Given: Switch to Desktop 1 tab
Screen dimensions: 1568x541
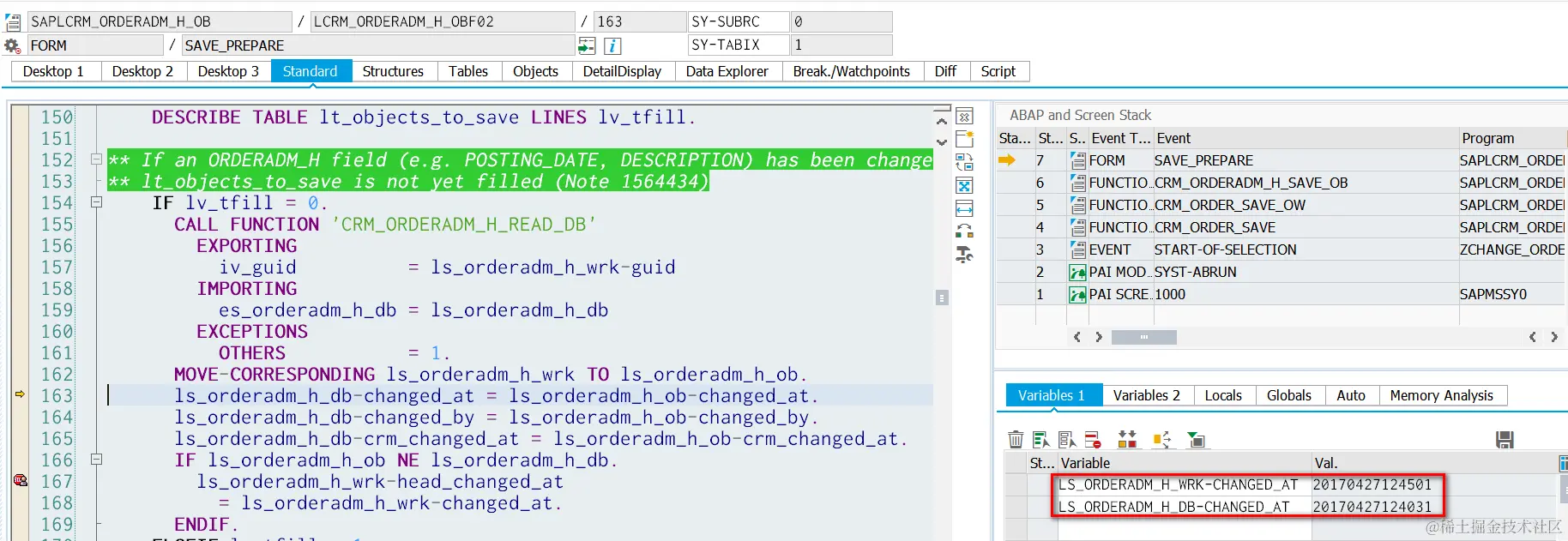Looking at the screenshot, I should (x=53, y=71).
